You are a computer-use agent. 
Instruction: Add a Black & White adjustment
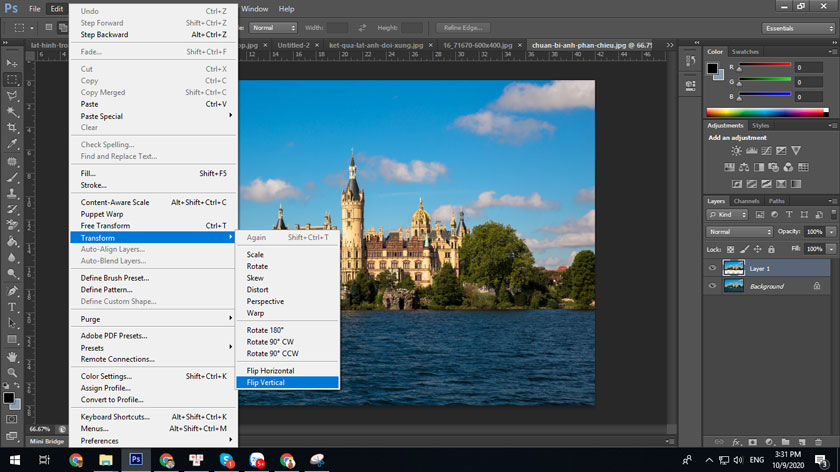(x=759, y=168)
